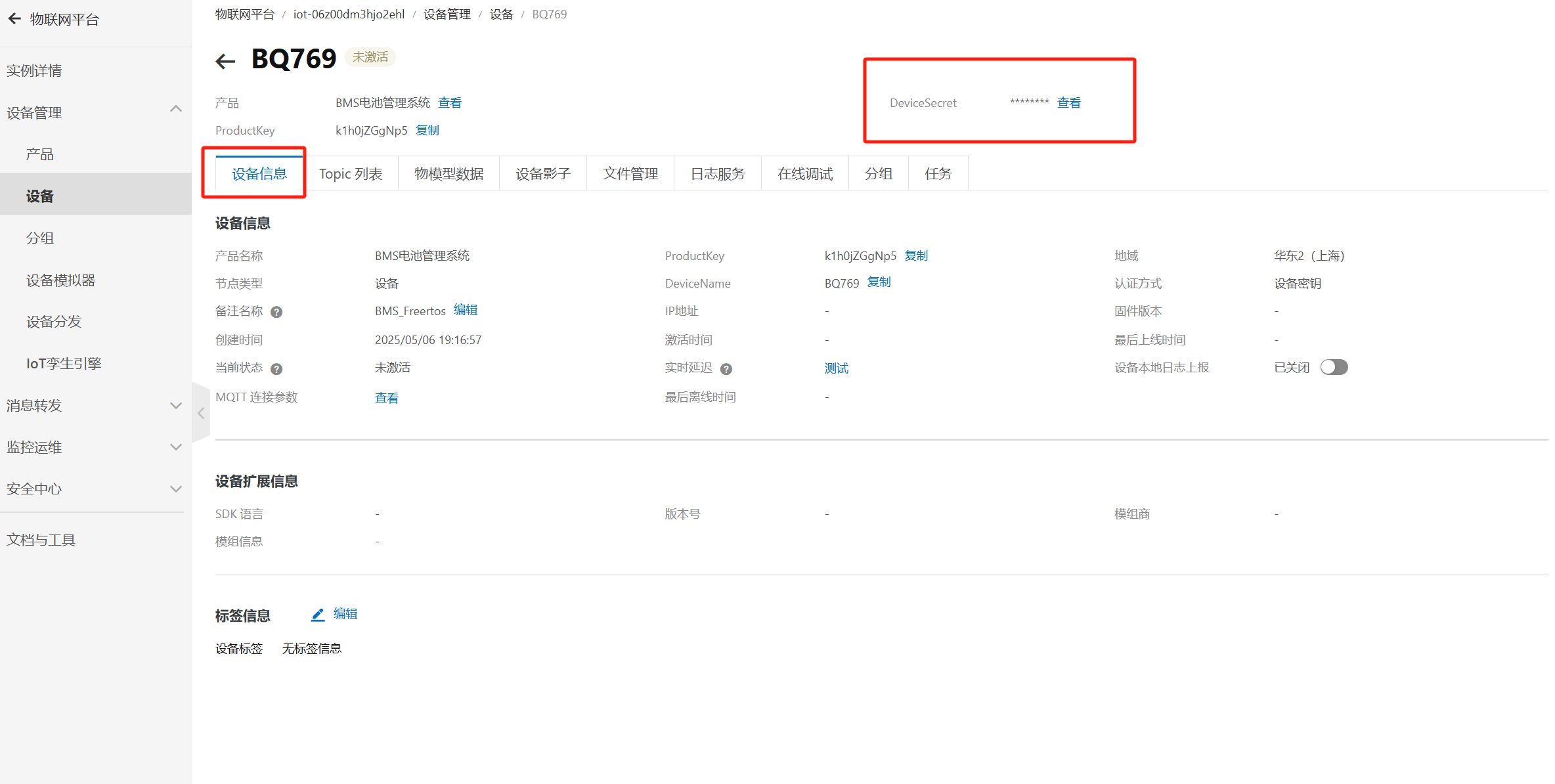Click back arrow next to 物联网平台 sidebar header
Image resolution: width=1555 pixels, height=784 pixels.
[x=14, y=19]
